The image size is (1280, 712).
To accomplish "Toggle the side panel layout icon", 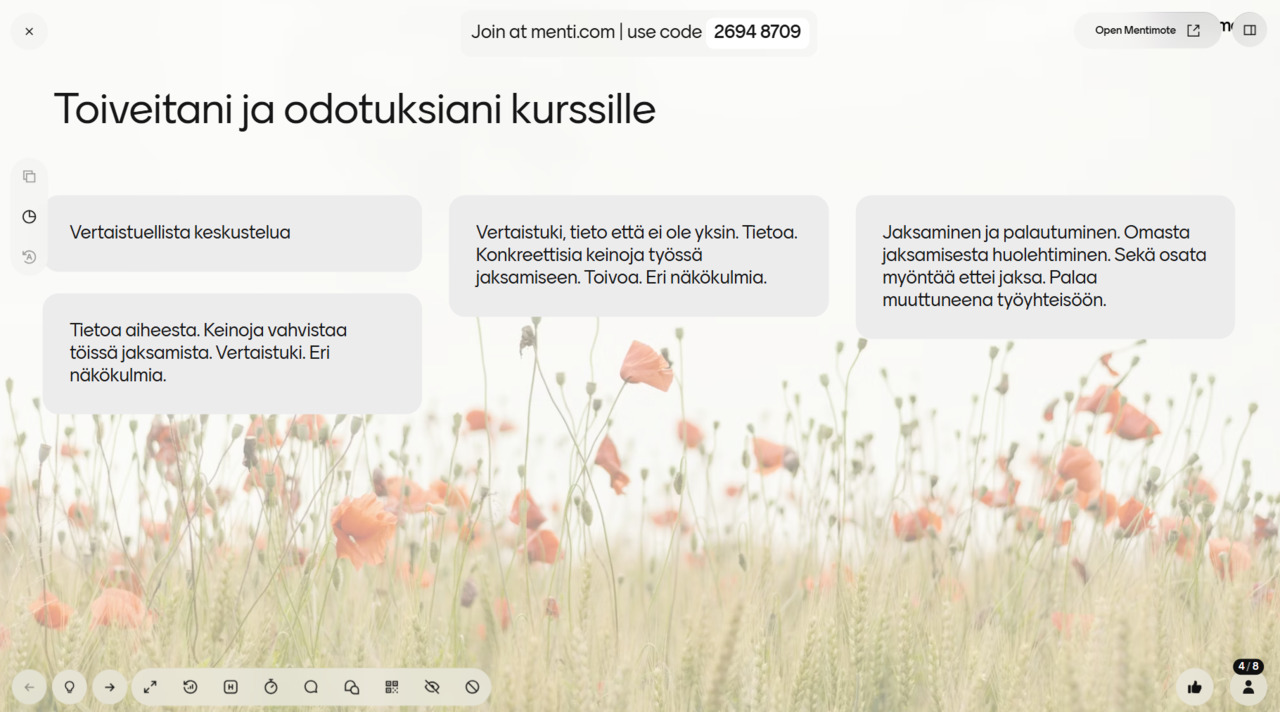I will point(1249,30).
